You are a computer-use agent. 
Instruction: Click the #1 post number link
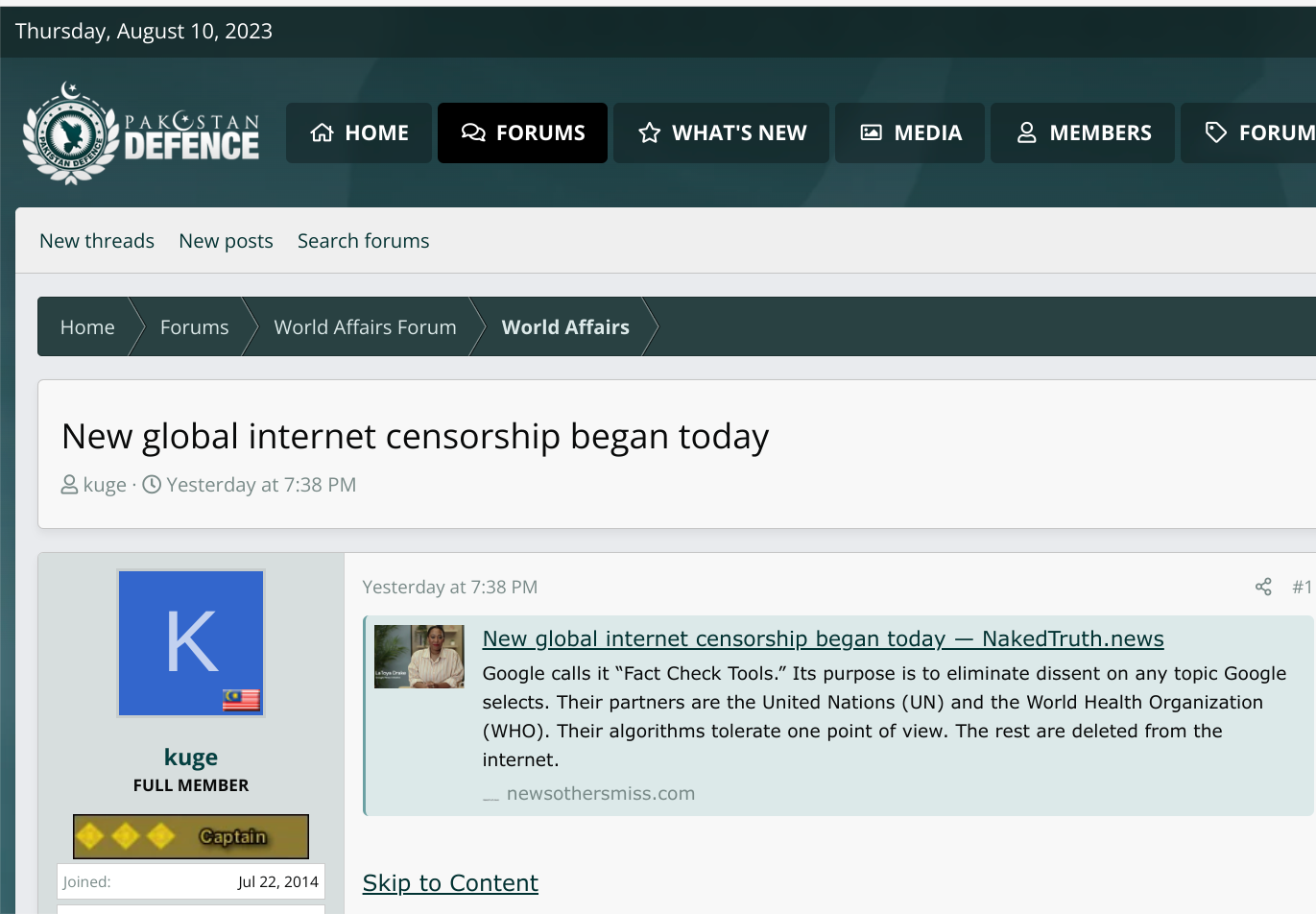(x=1302, y=587)
